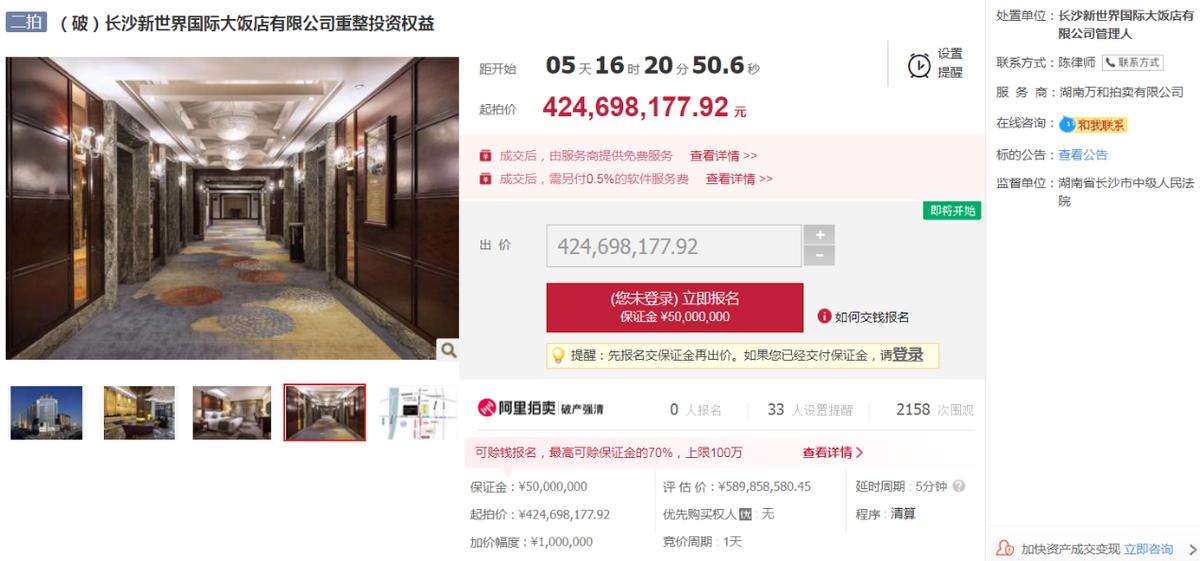Click the info icon beside 如何交钱报名
1200x561 pixels.
[x=824, y=316]
